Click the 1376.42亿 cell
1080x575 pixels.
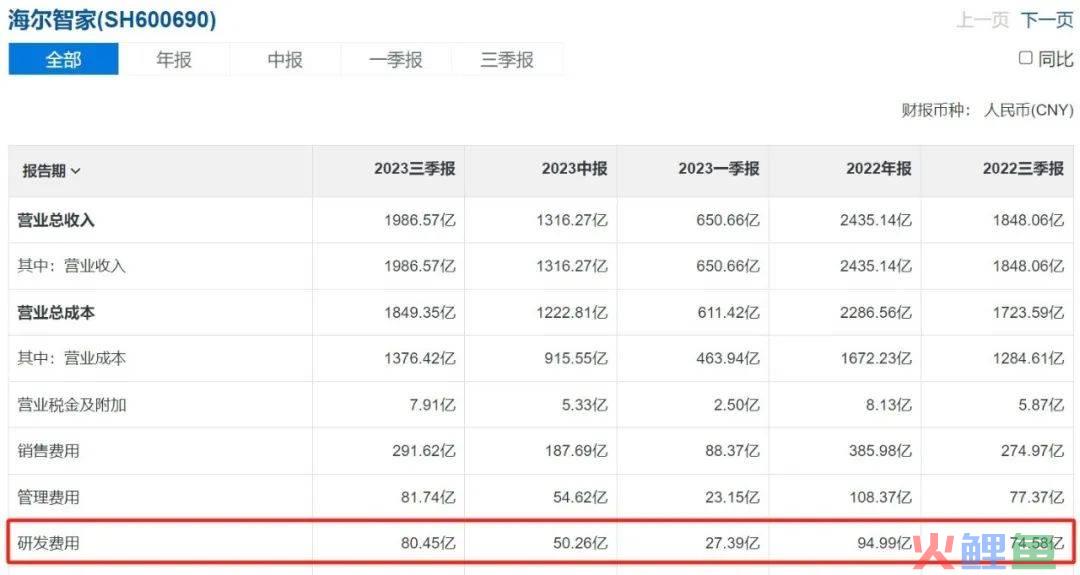coord(419,358)
